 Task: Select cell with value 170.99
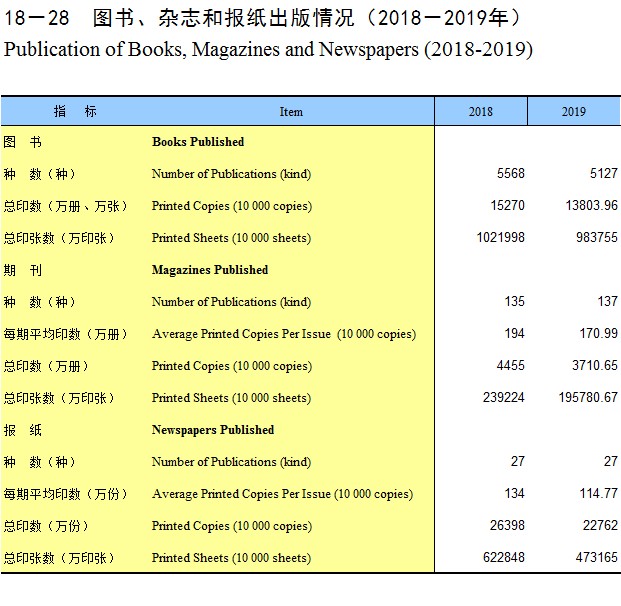pos(599,333)
